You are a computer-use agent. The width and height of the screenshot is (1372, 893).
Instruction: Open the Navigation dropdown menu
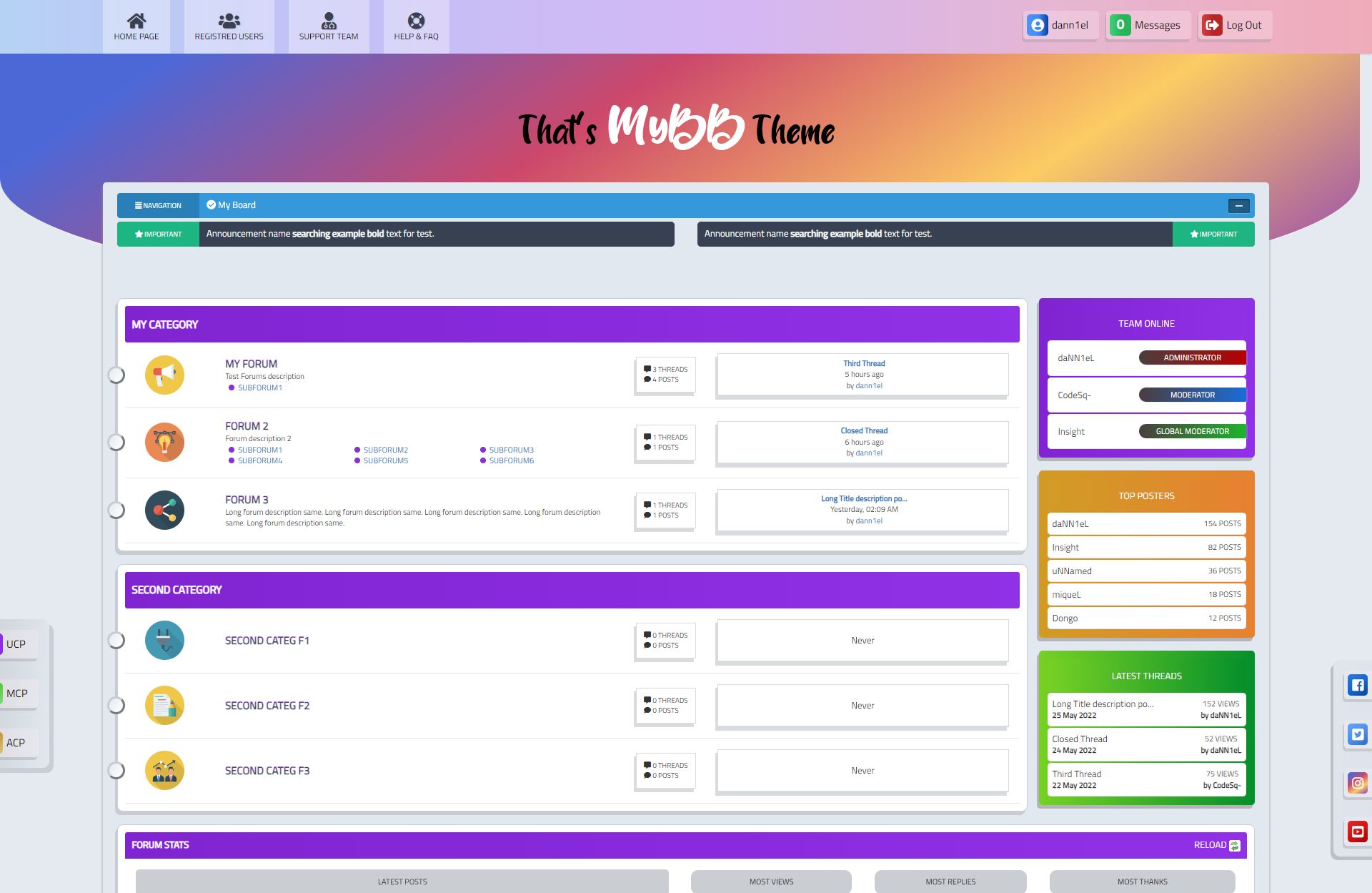coord(158,205)
